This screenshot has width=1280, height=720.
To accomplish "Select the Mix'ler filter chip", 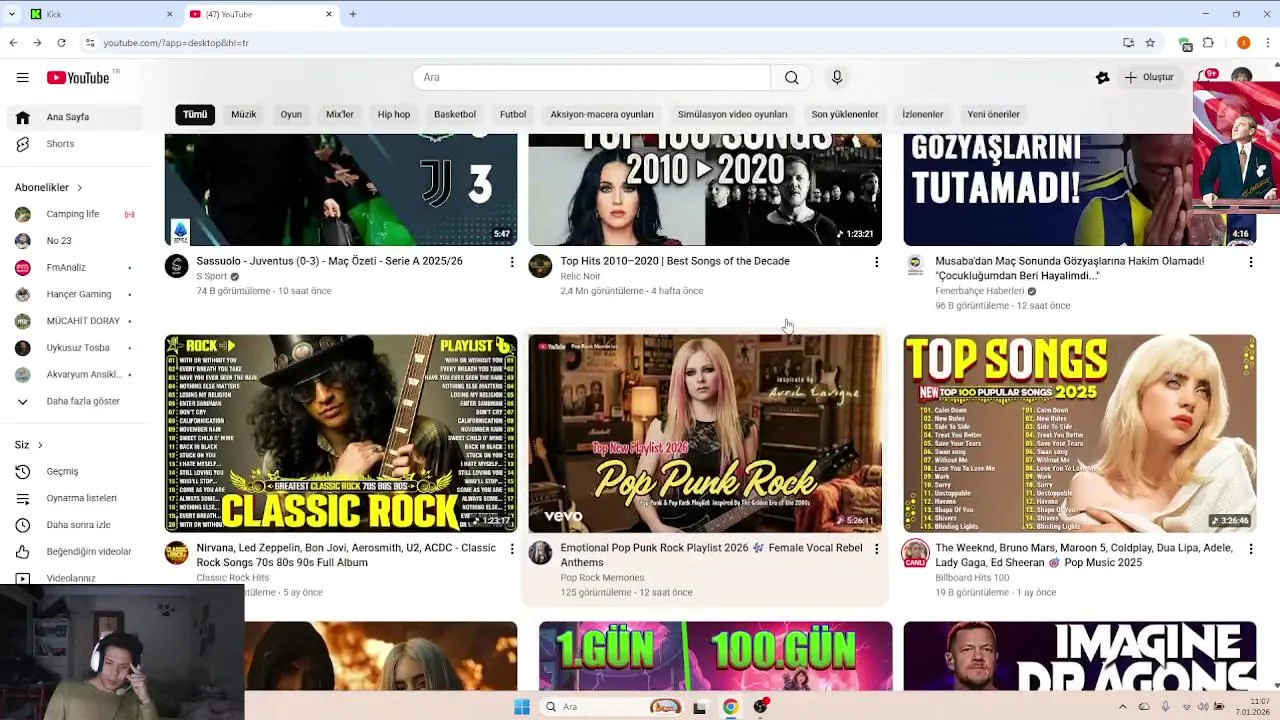I will pos(340,114).
